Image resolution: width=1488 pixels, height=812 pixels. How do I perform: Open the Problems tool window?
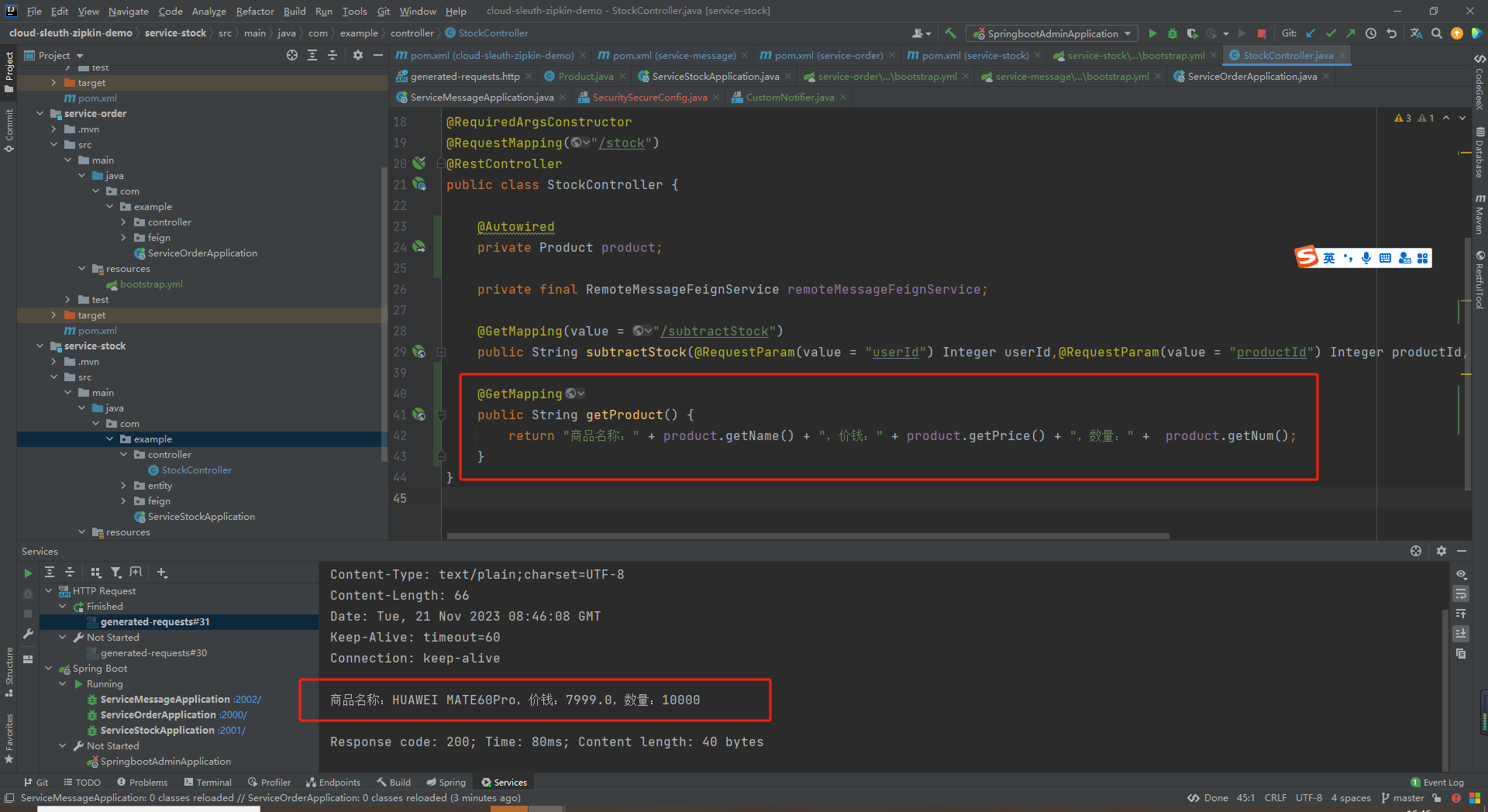pyautogui.click(x=142, y=783)
